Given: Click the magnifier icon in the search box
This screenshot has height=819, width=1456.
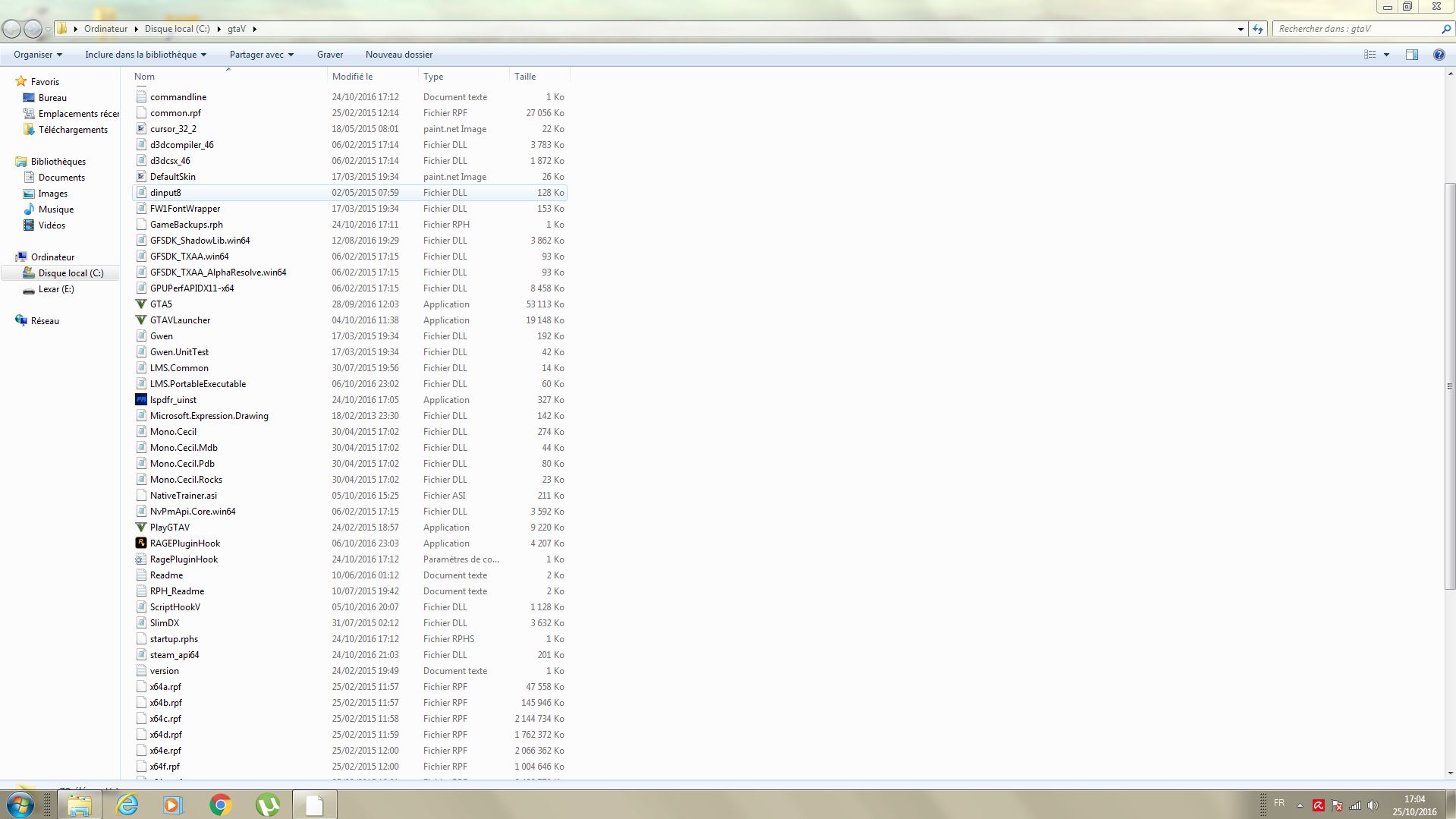Looking at the screenshot, I should coord(1445,29).
